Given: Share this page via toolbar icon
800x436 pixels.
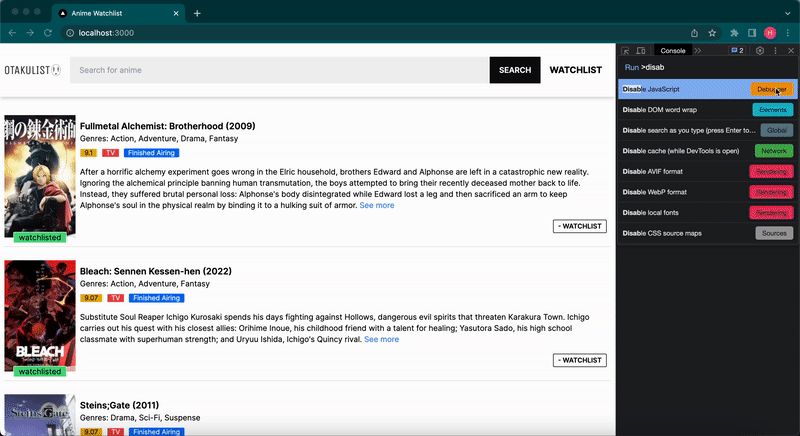Looking at the screenshot, I should click(694, 33).
